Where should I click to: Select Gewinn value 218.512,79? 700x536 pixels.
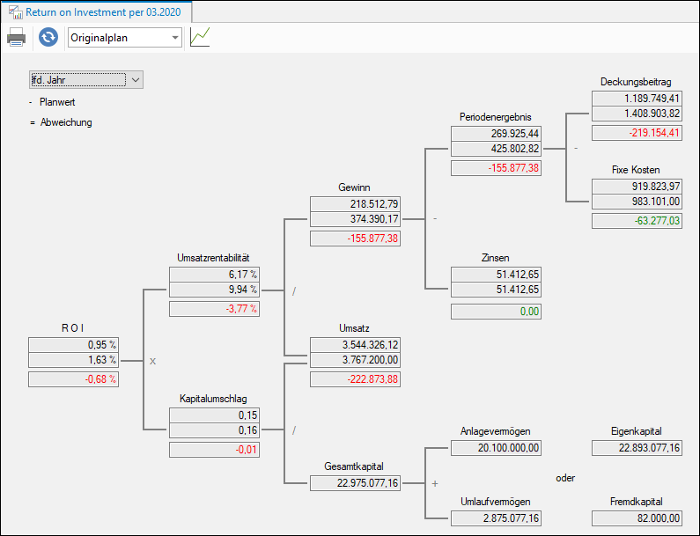355,204
